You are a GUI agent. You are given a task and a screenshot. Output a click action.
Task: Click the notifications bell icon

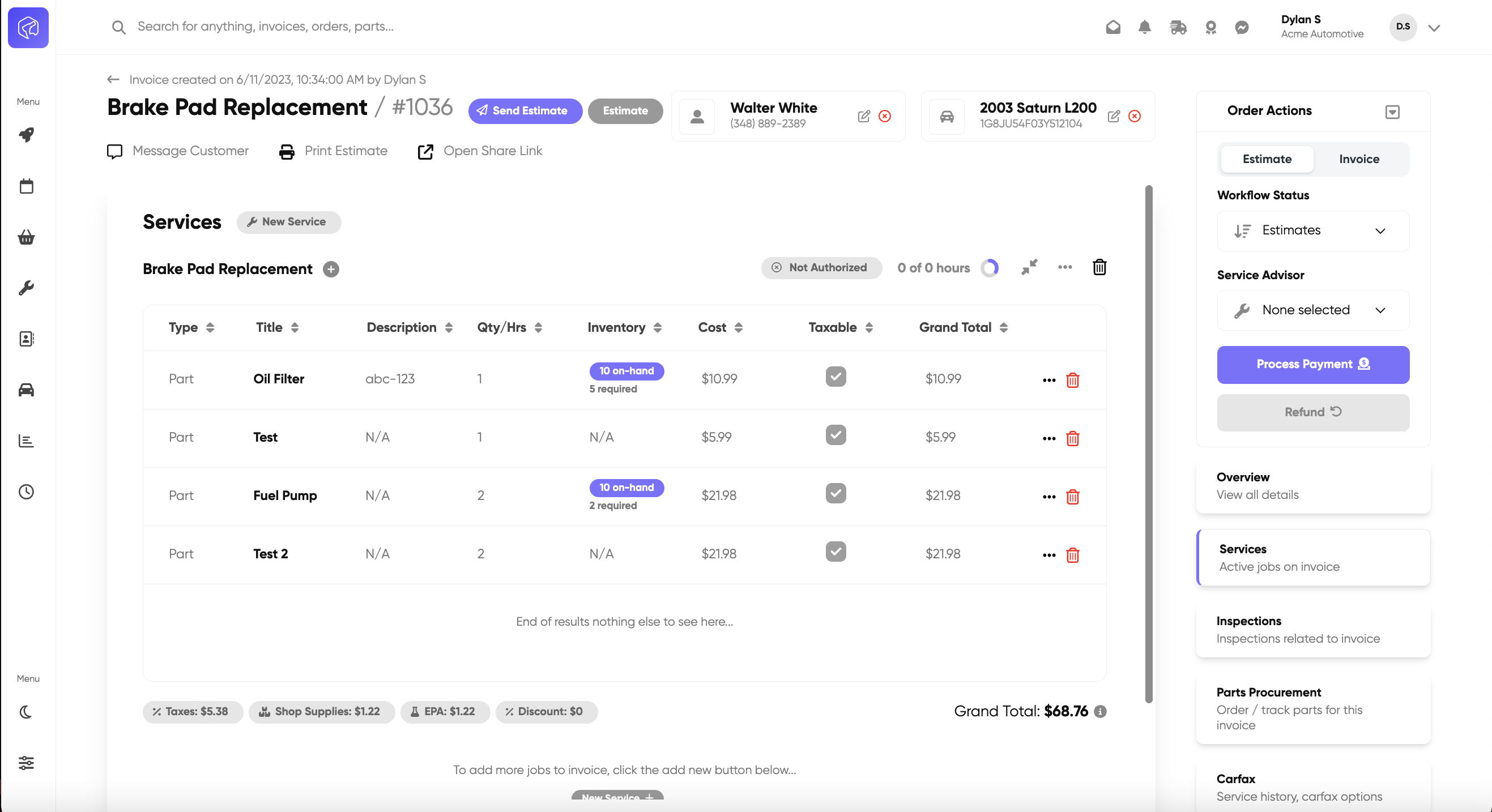1144,27
